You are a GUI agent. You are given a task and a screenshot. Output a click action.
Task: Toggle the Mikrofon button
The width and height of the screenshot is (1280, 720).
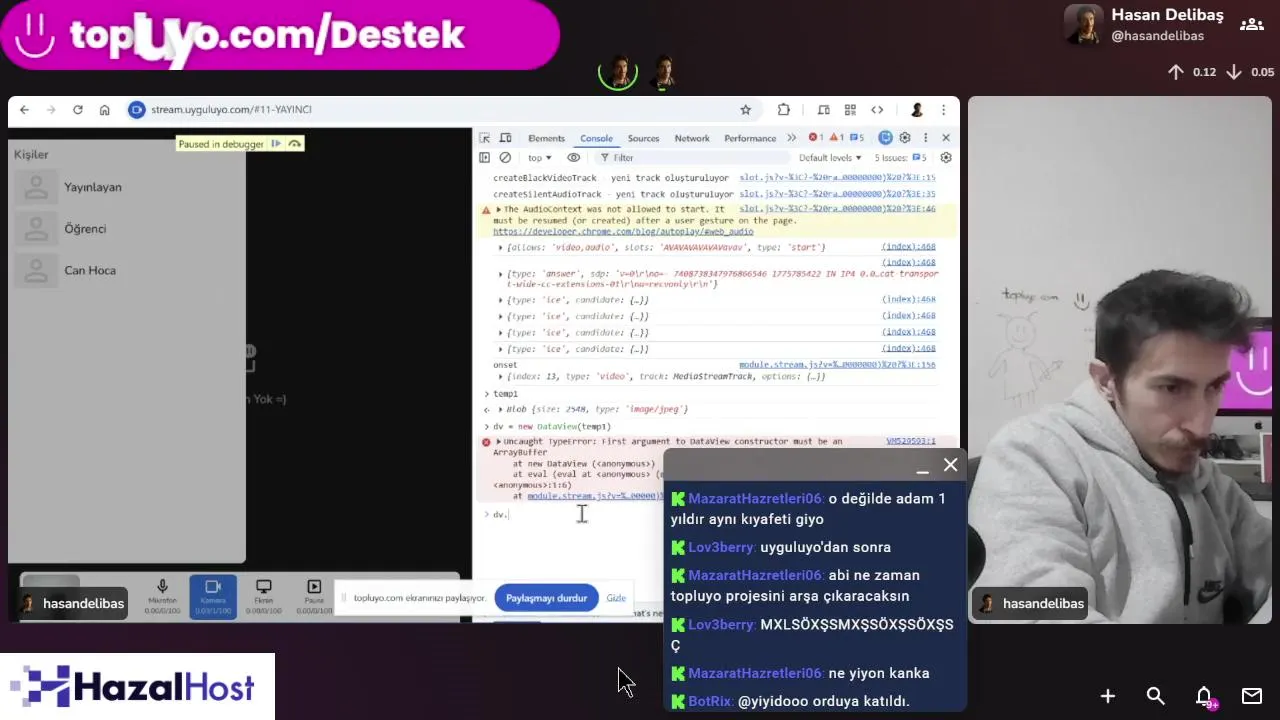162,596
